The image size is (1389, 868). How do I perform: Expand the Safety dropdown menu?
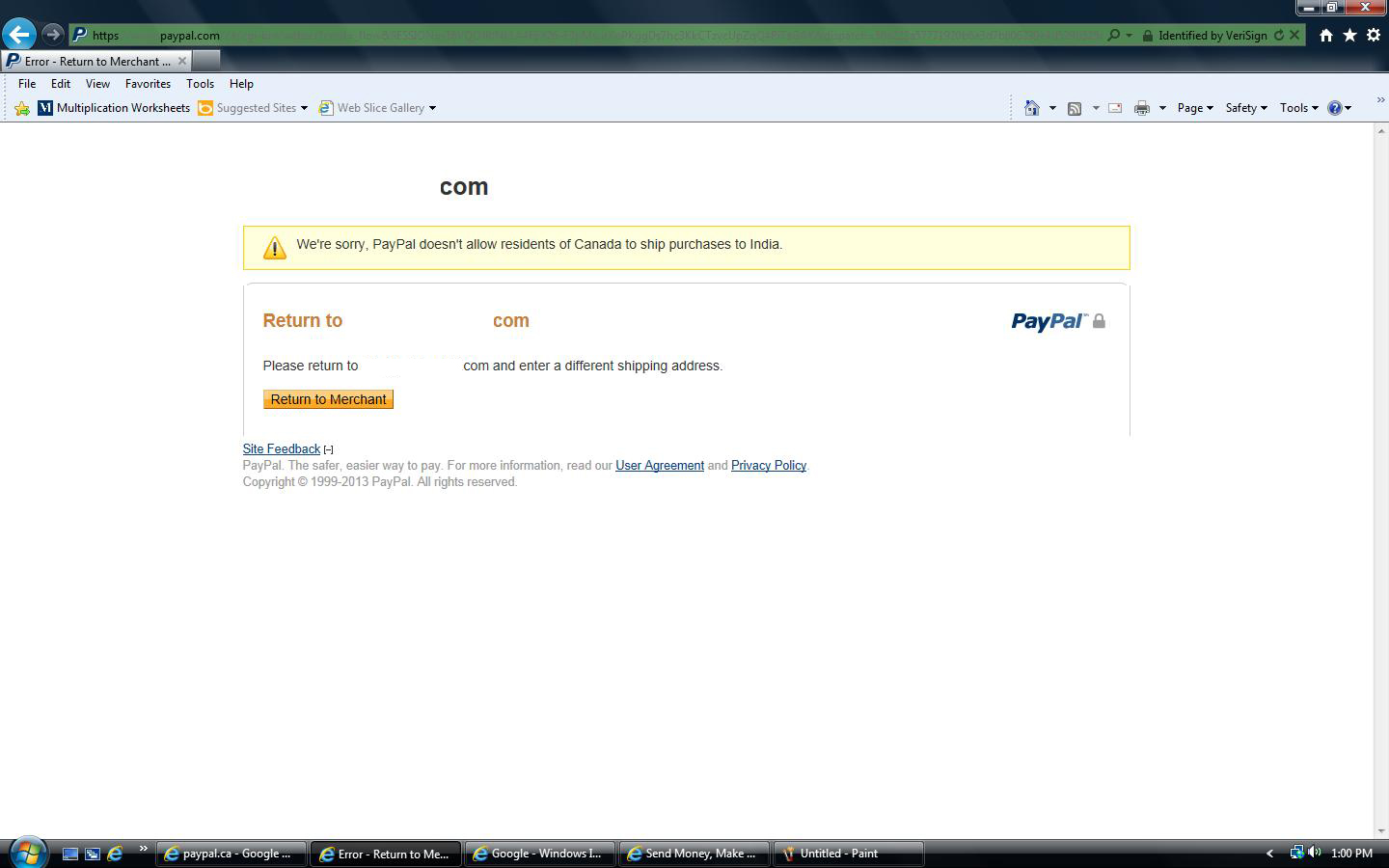click(1246, 108)
